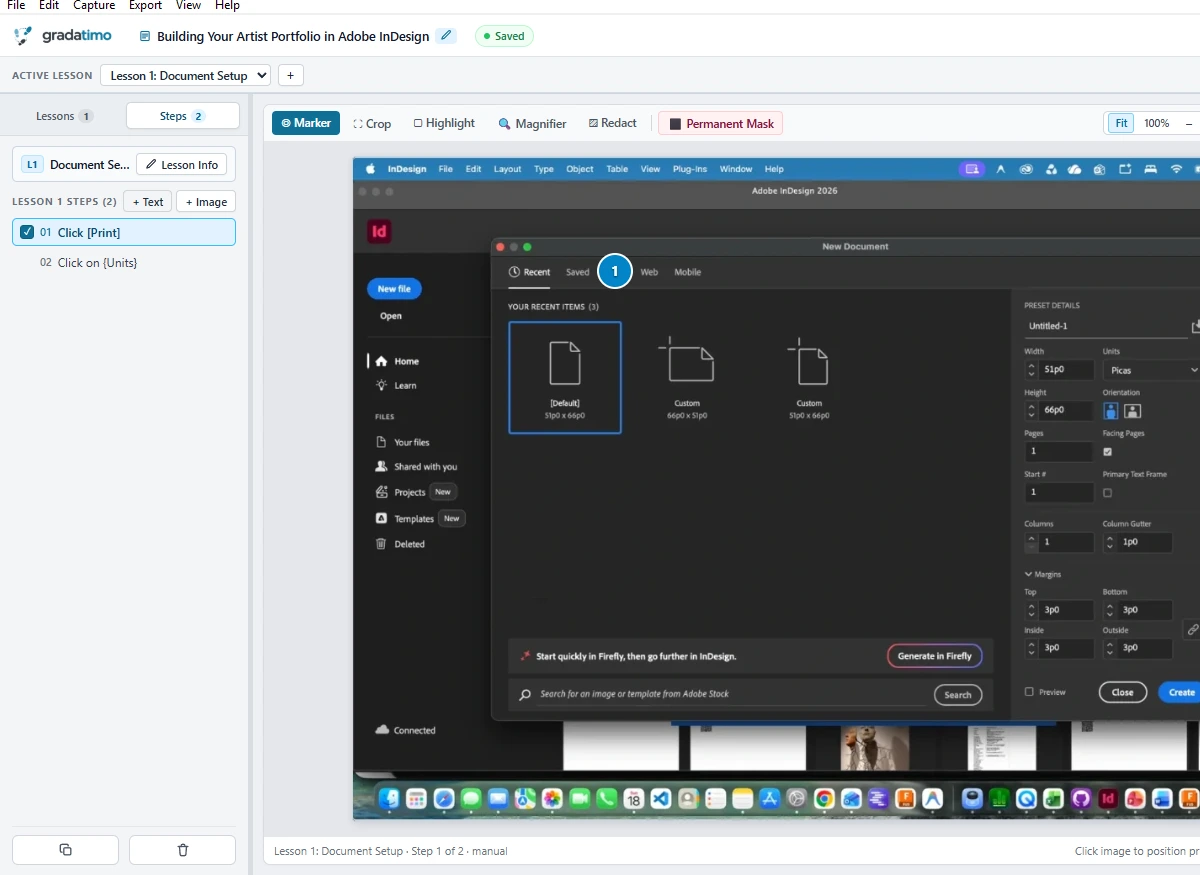The width and height of the screenshot is (1200, 875).
Task: Click the [Default] 51p0 x 66p0 preset thumbnail
Action: (565, 378)
